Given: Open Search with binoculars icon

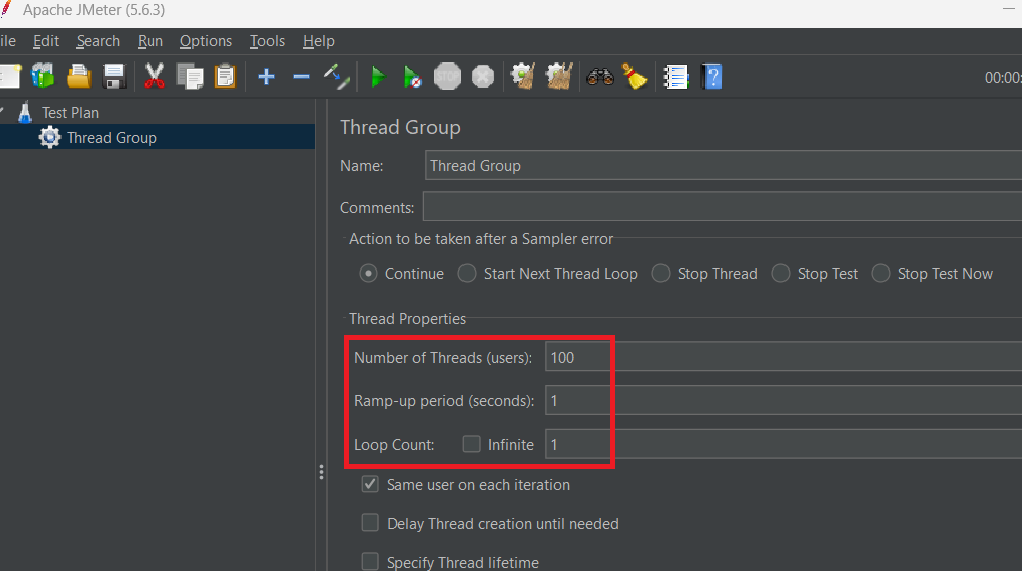Looking at the screenshot, I should 600,77.
